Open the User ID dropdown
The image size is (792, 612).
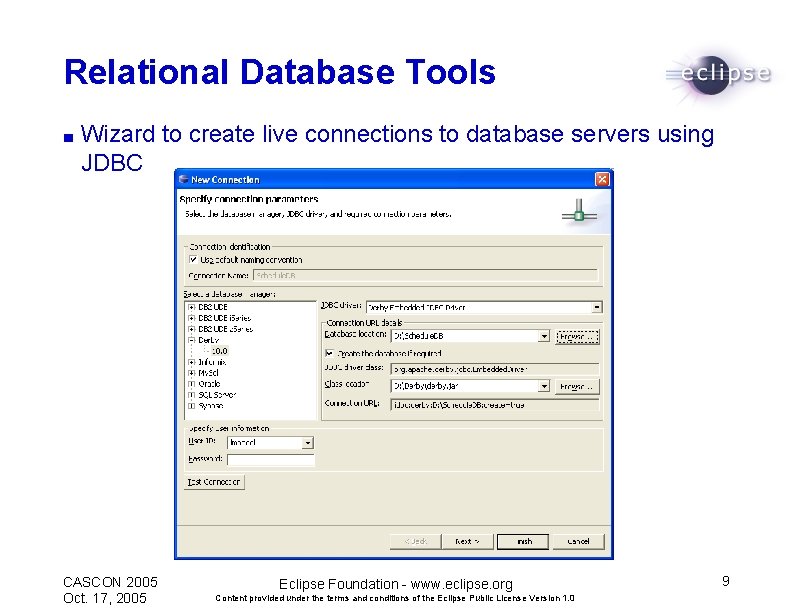[307, 443]
